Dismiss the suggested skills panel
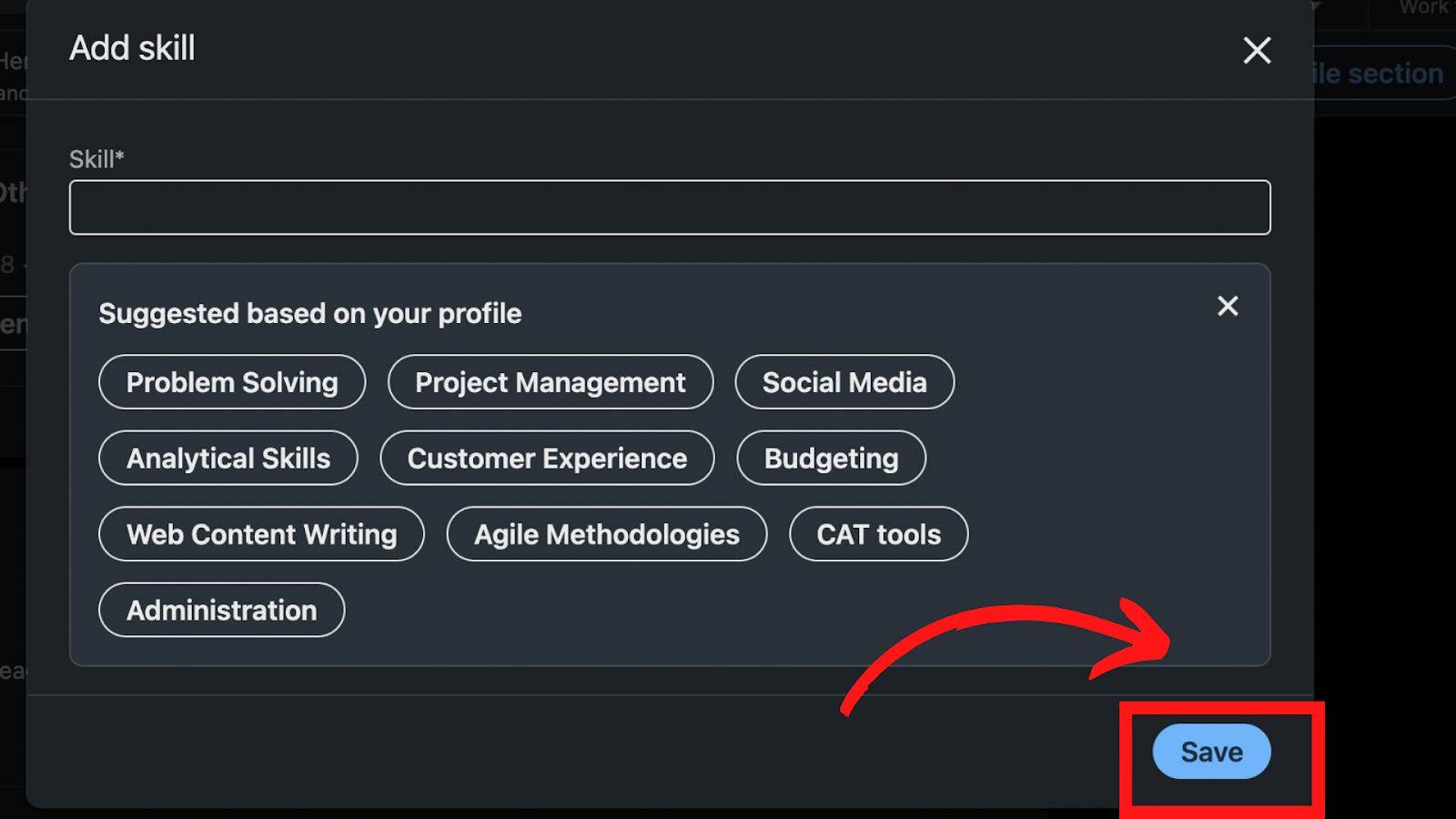Image resolution: width=1456 pixels, height=819 pixels. click(x=1228, y=306)
